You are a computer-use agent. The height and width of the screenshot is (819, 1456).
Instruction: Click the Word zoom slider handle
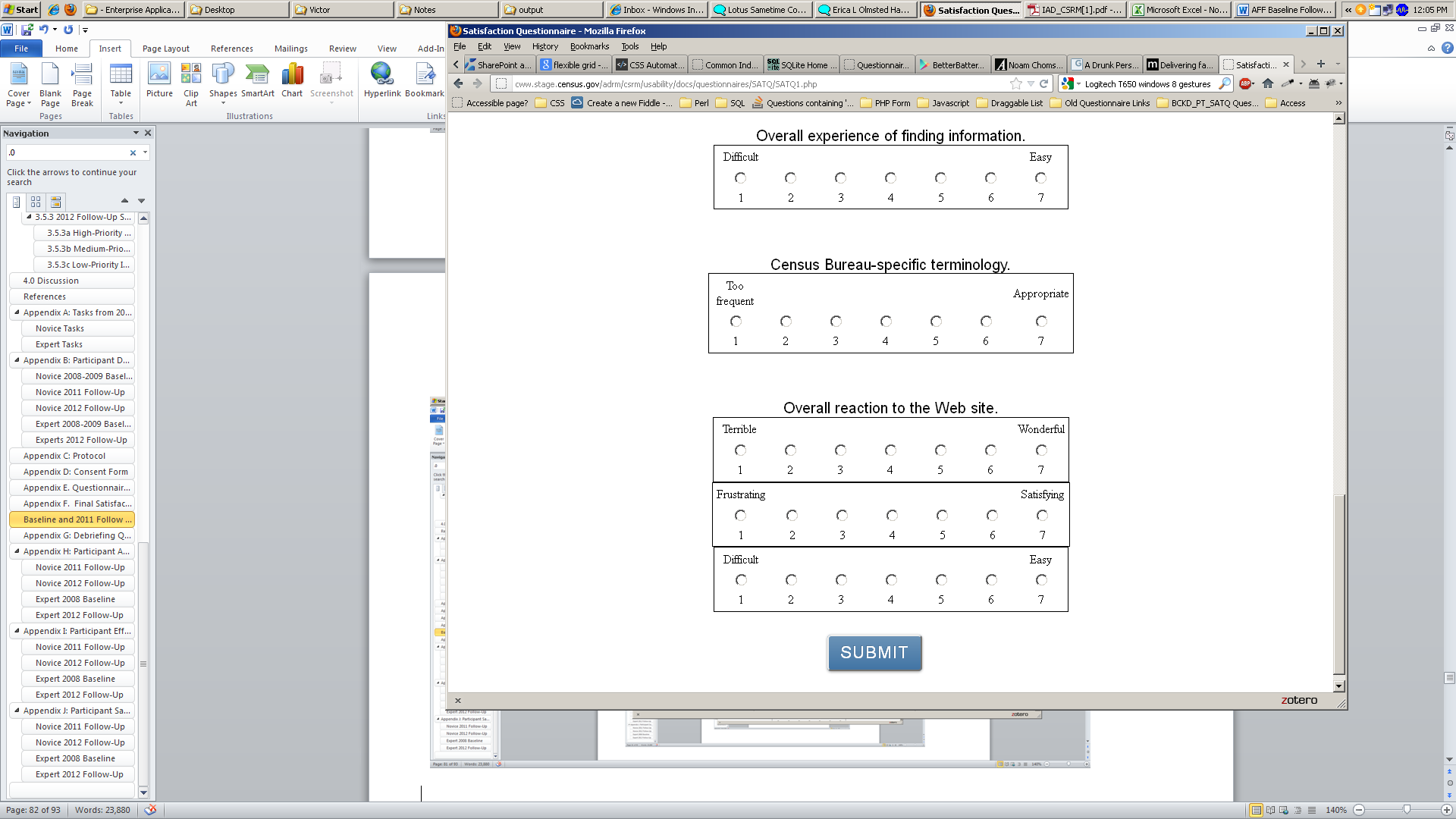coord(1407,810)
